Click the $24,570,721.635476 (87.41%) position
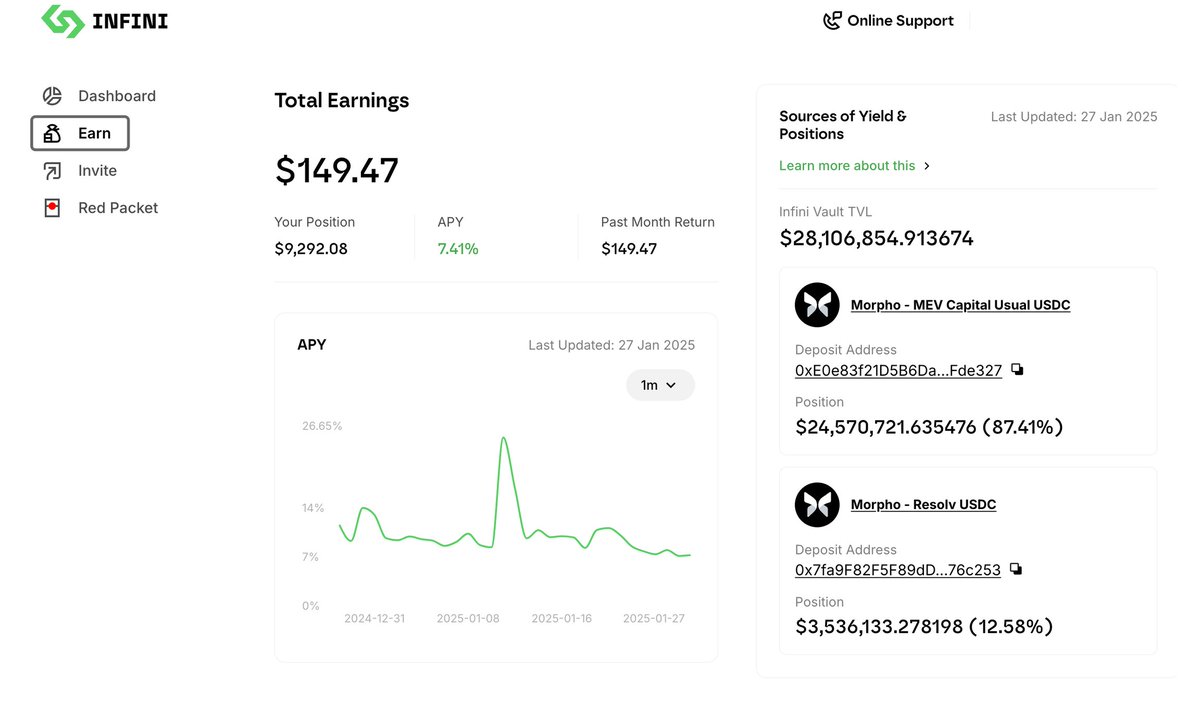 pyautogui.click(x=929, y=427)
